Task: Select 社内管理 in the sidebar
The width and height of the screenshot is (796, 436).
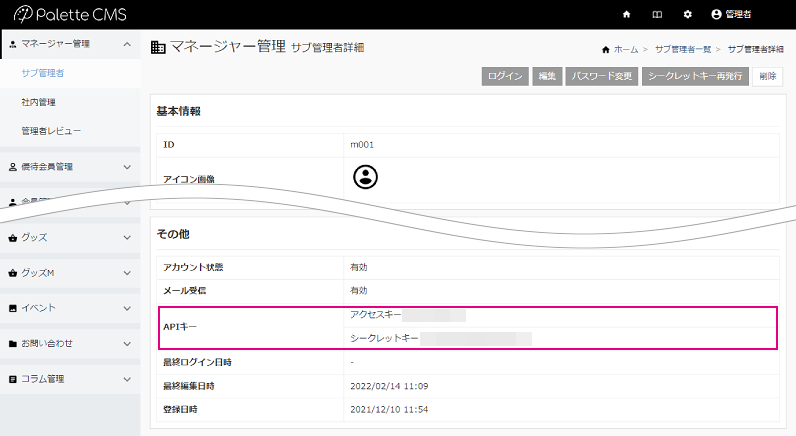Action: click(x=39, y=102)
